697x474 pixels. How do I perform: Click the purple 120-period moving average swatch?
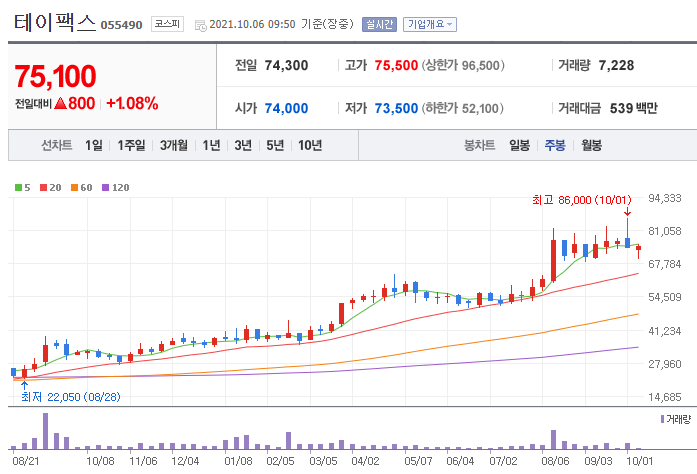(x=105, y=188)
